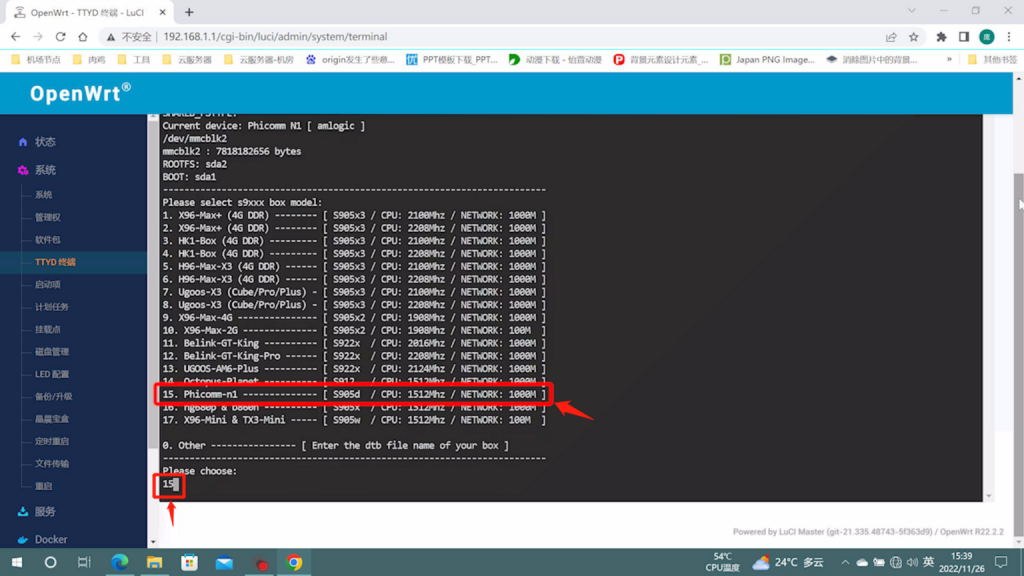The height and width of the screenshot is (576, 1024).
Task: Open the Chrome three-dot menu
Action: pos(1009,37)
